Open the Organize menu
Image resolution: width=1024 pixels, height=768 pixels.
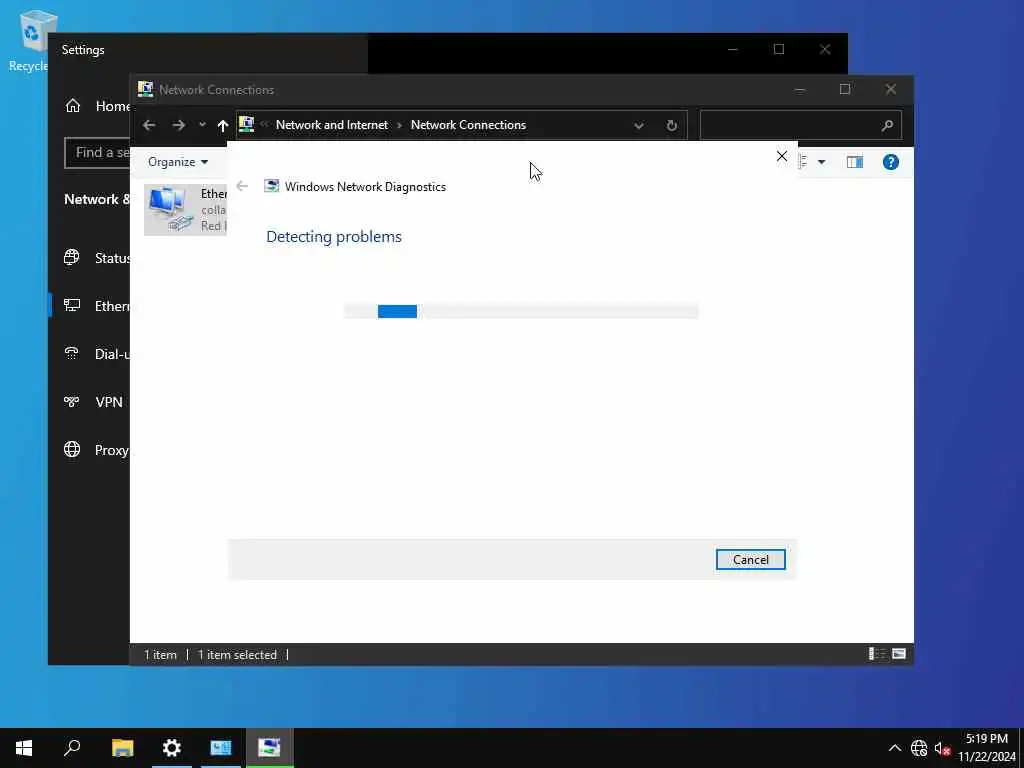click(x=178, y=162)
